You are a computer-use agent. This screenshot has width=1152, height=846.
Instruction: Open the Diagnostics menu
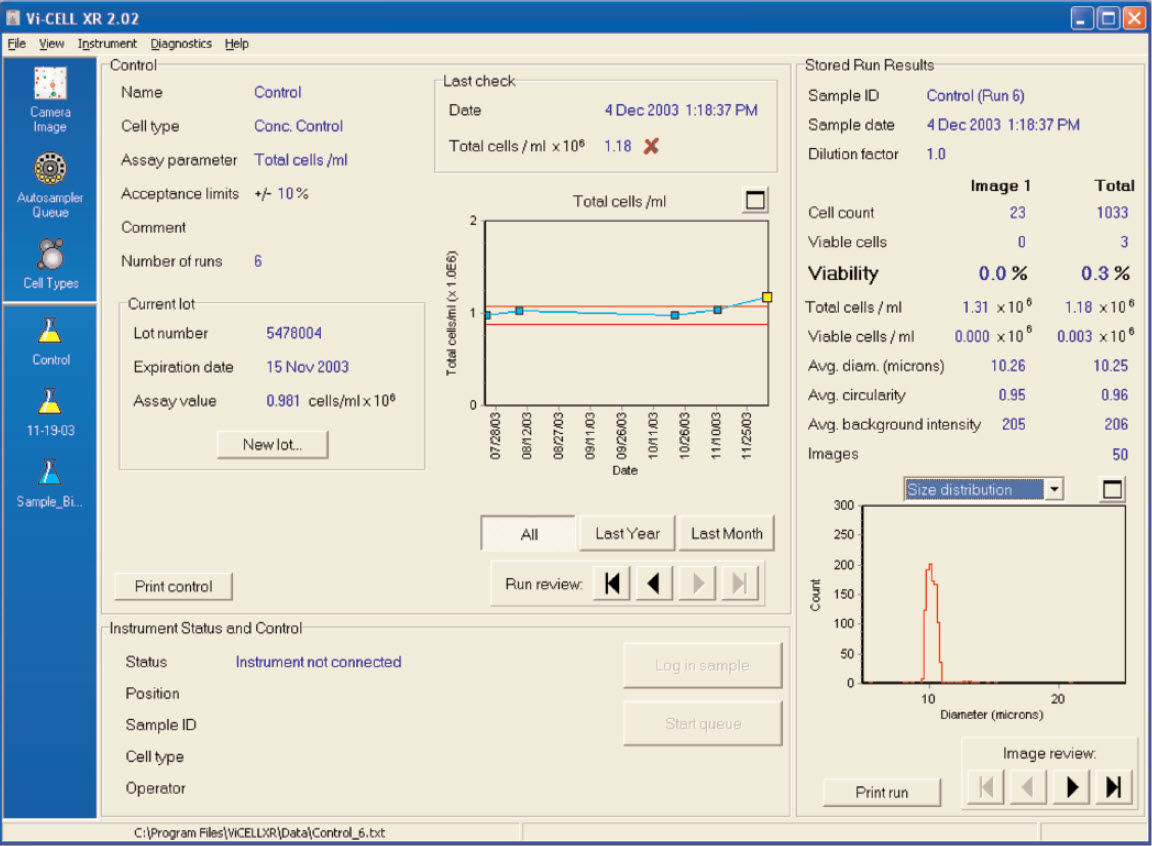(181, 43)
